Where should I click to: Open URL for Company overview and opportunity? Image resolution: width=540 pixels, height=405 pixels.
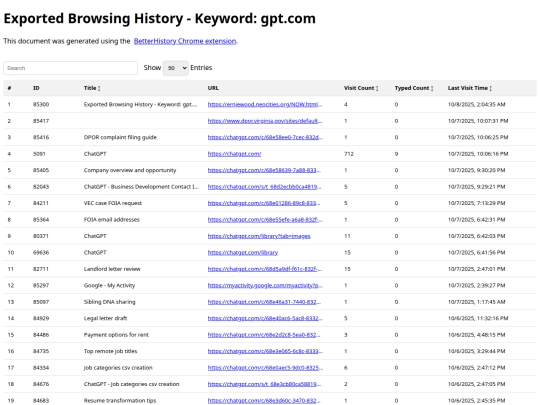coord(264,170)
